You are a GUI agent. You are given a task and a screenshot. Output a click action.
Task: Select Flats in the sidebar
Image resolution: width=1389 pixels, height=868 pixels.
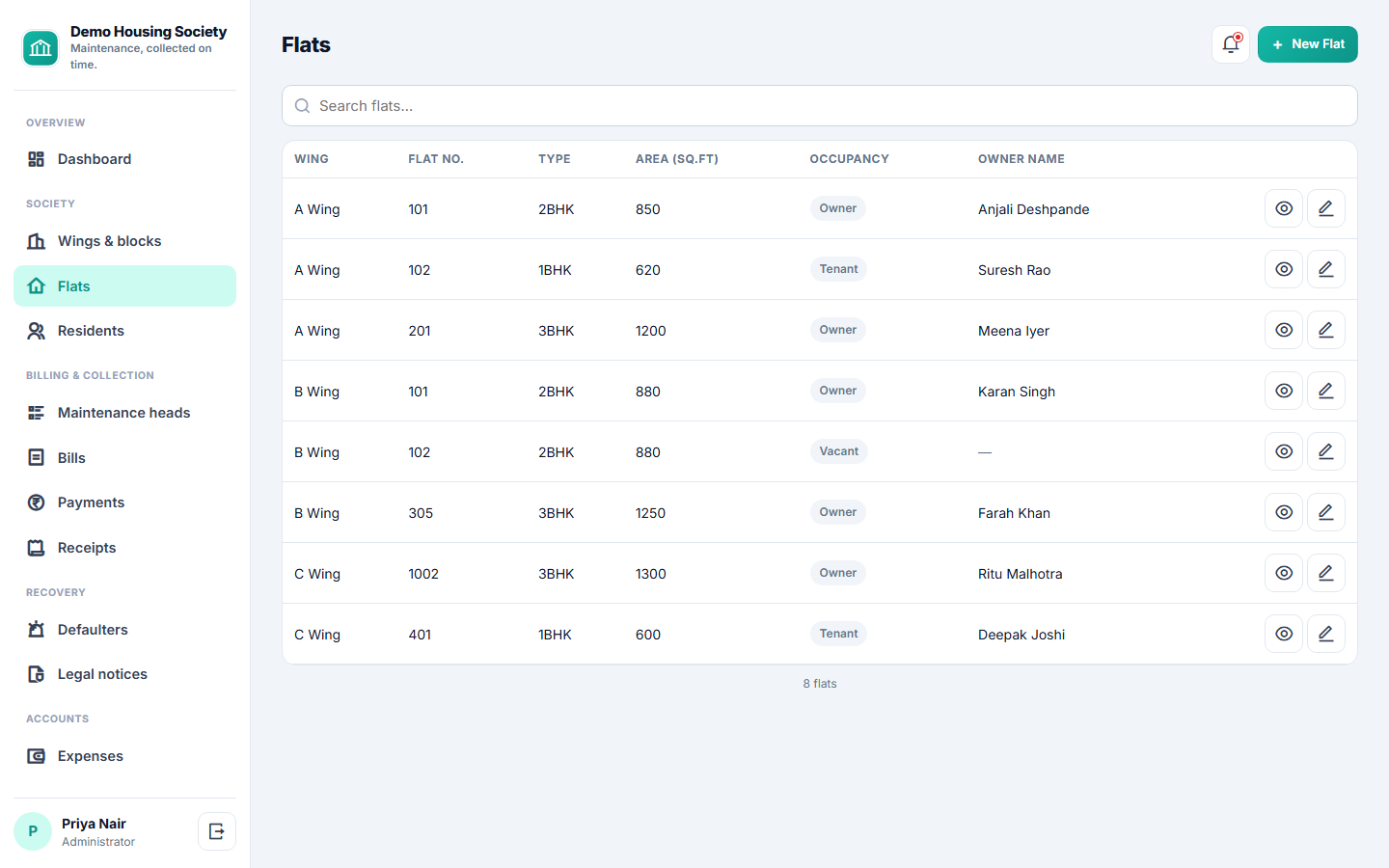124,286
